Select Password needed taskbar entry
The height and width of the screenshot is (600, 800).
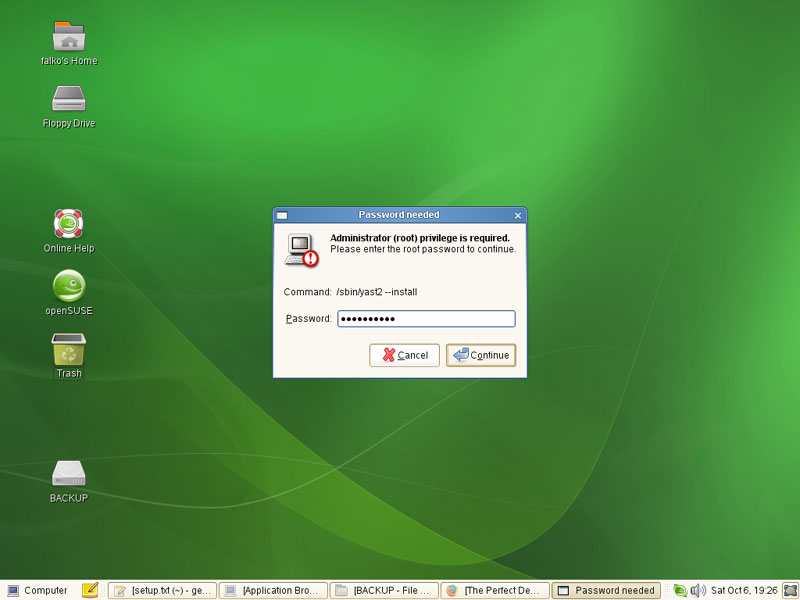606,590
